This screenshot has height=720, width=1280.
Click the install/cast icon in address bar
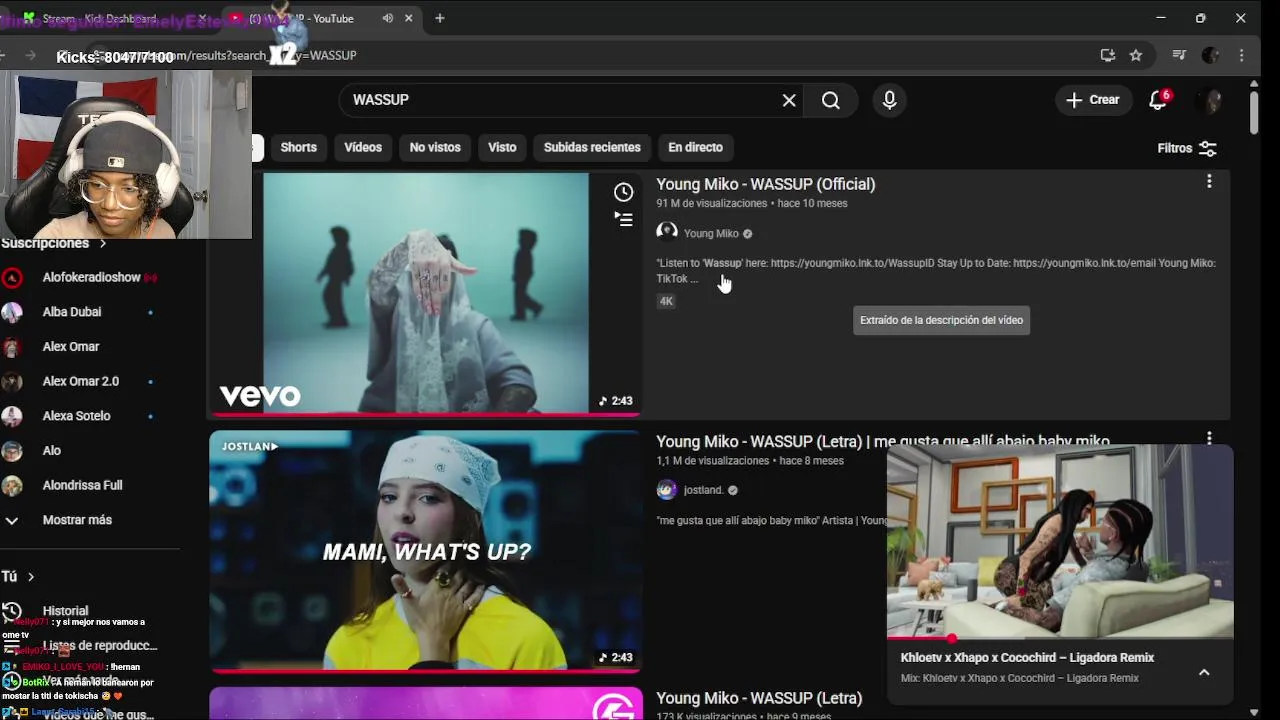click(1108, 55)
